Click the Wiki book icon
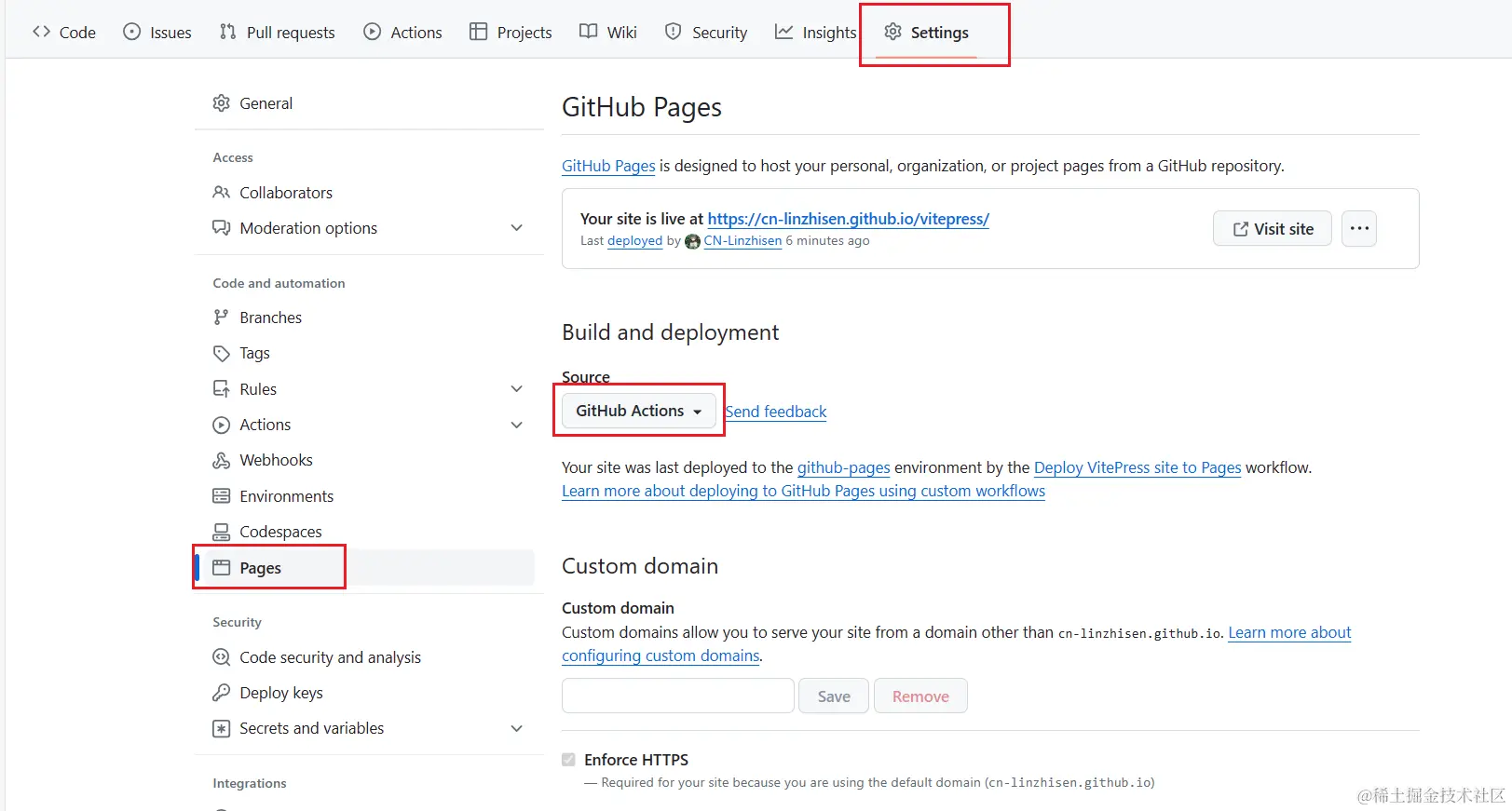 coord(589,32)
